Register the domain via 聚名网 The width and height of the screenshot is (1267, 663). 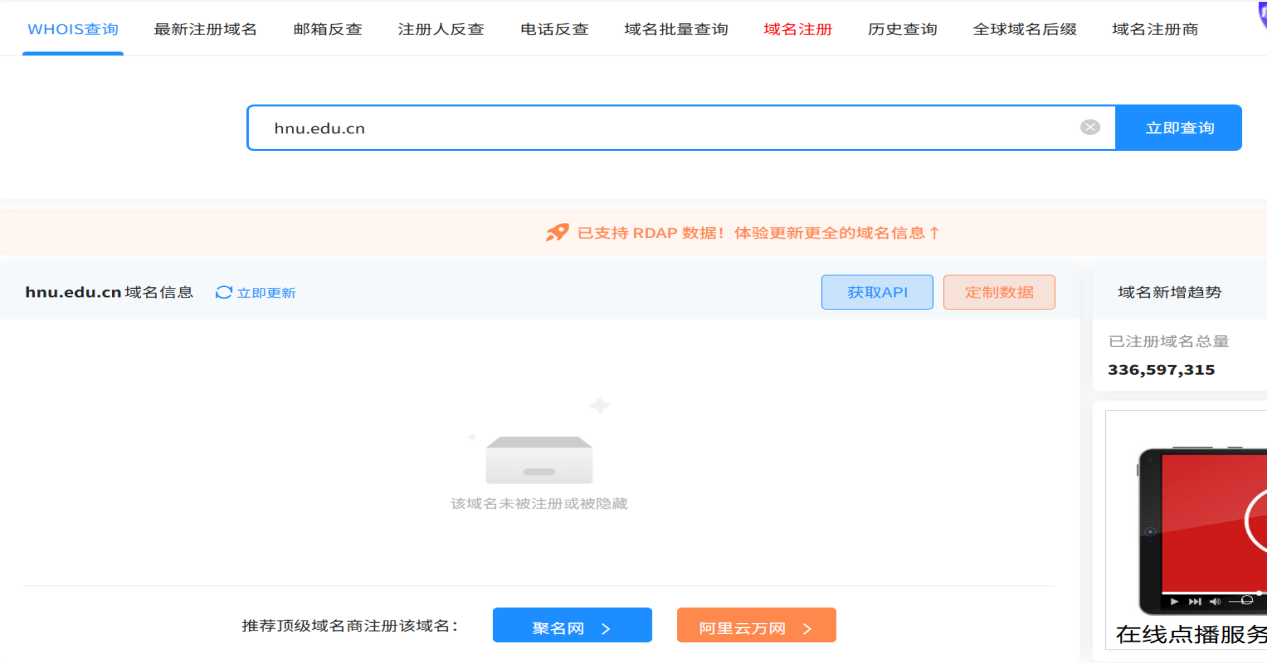(571, 624)
